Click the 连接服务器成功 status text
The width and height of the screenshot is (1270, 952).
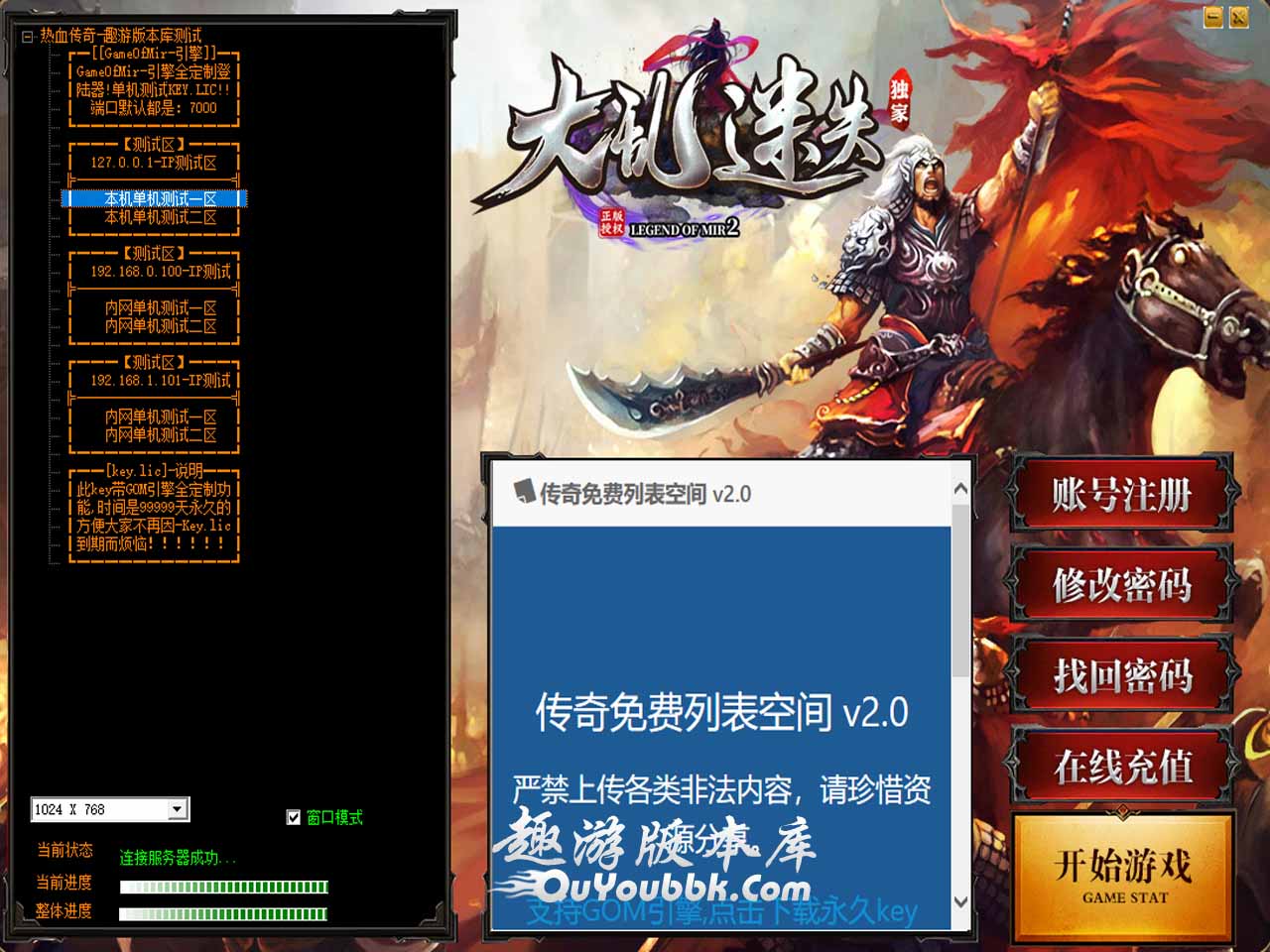pos(178,858)
